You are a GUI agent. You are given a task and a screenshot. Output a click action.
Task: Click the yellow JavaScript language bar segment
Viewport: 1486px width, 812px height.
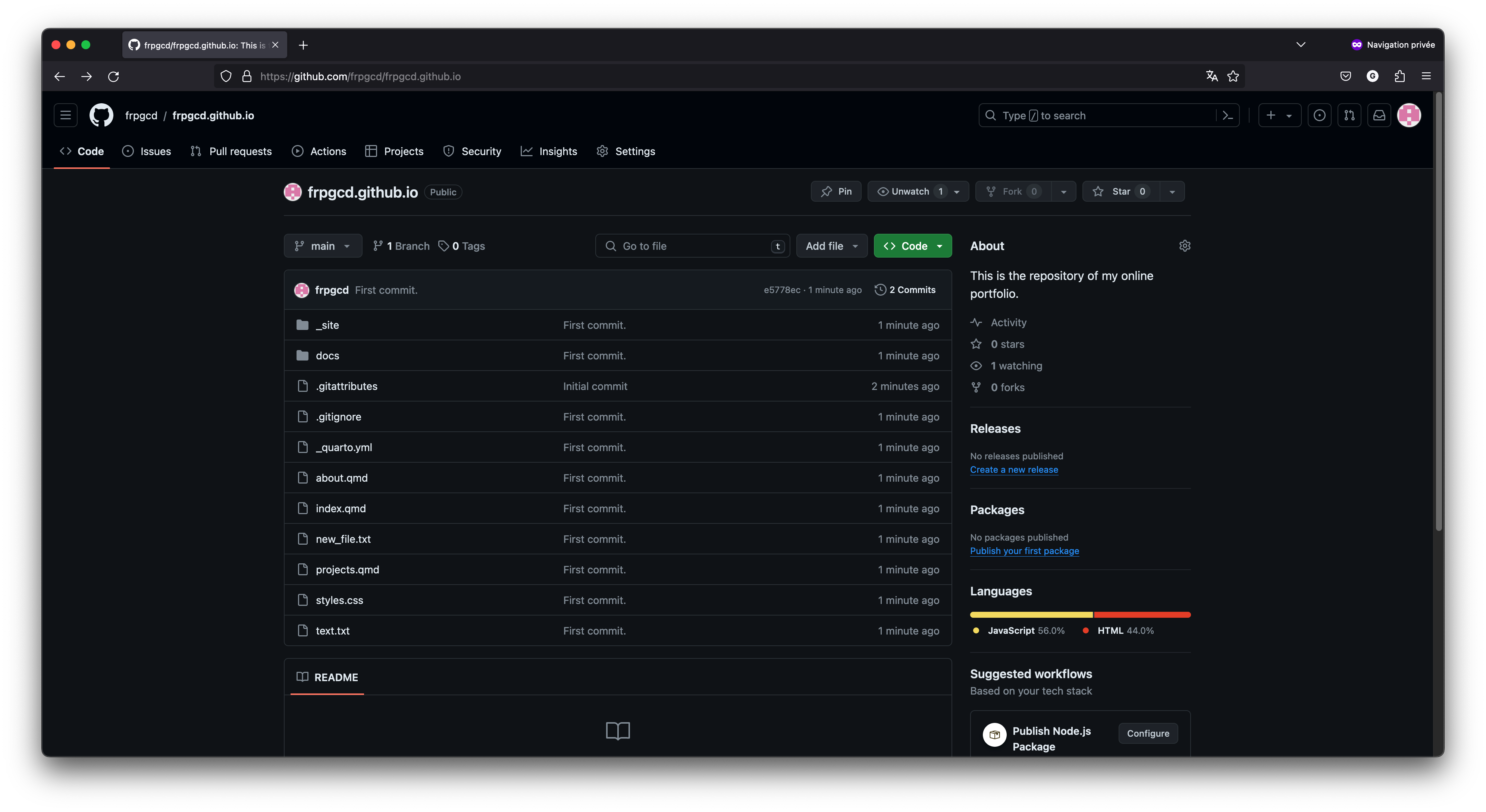pyautogui.click(x=1031, y=615)
